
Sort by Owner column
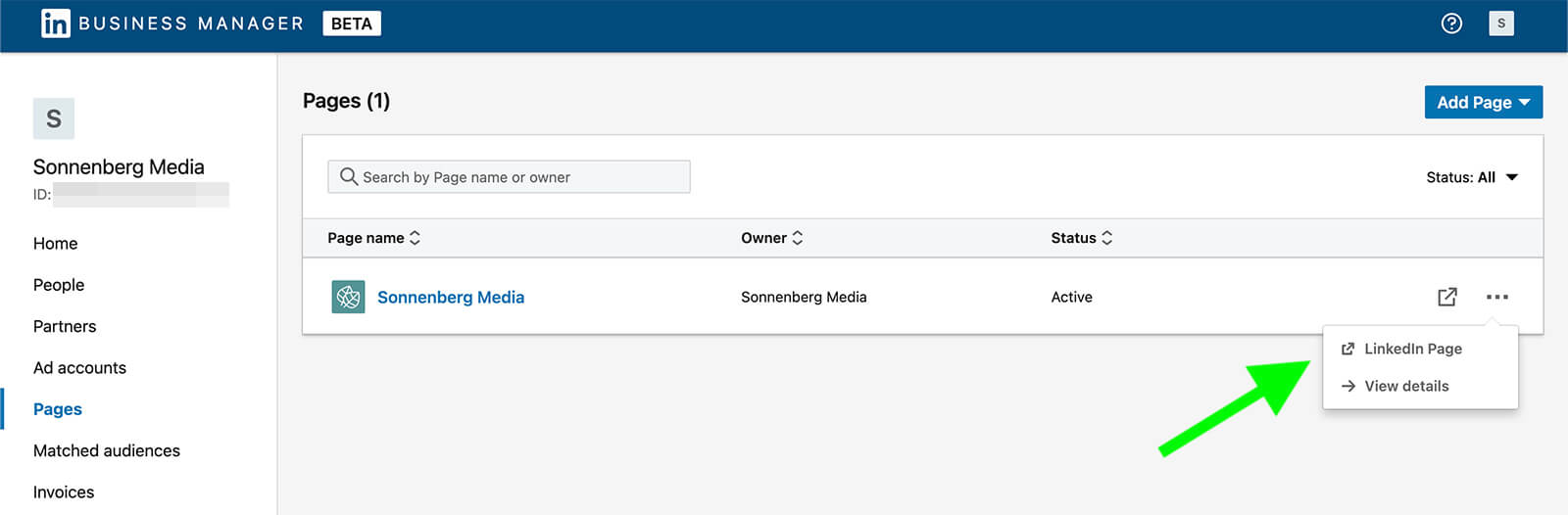tap(771, 238)
